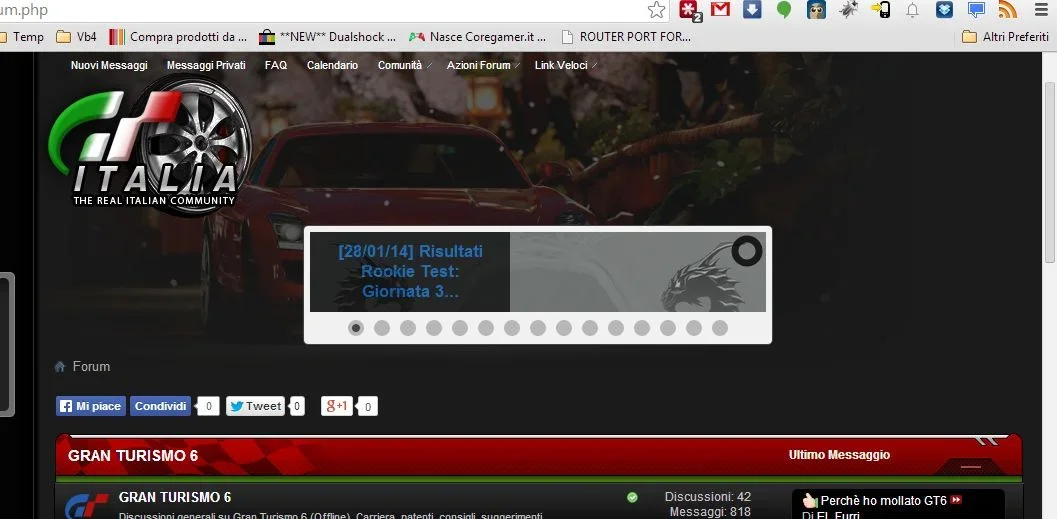Click the Google +1 button

tap(337, 406)
